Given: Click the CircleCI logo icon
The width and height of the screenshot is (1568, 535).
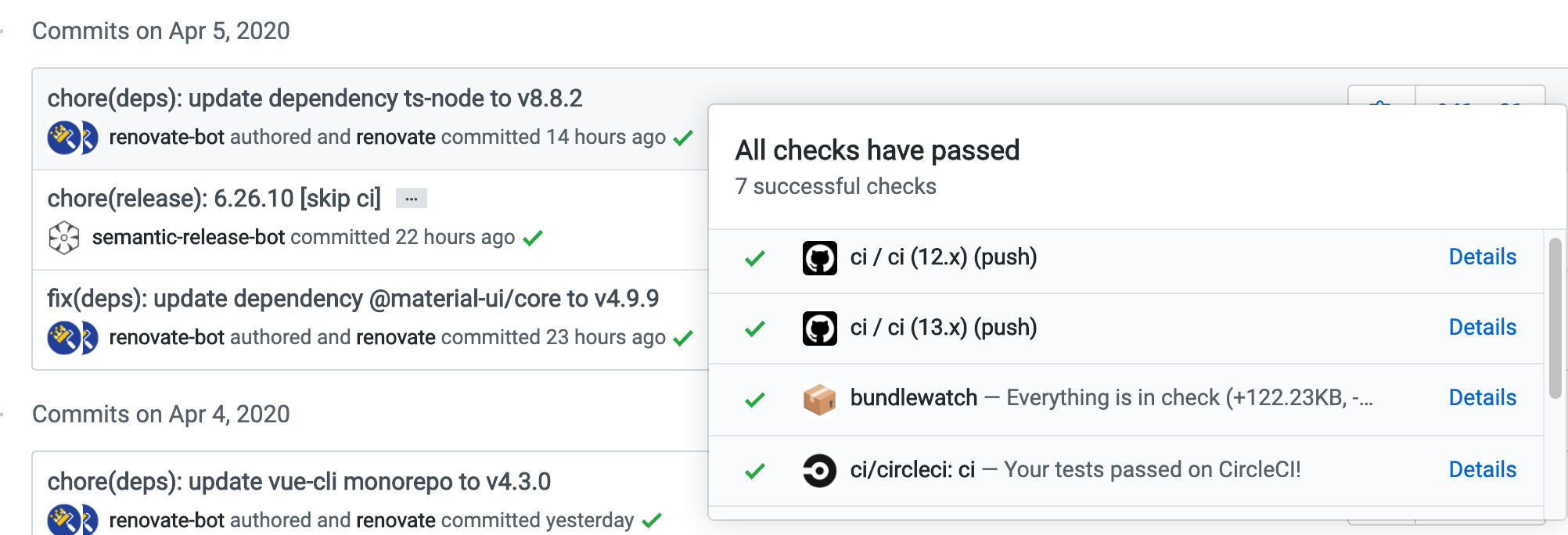Looking at the screenshot, I should tap(819, 470).
